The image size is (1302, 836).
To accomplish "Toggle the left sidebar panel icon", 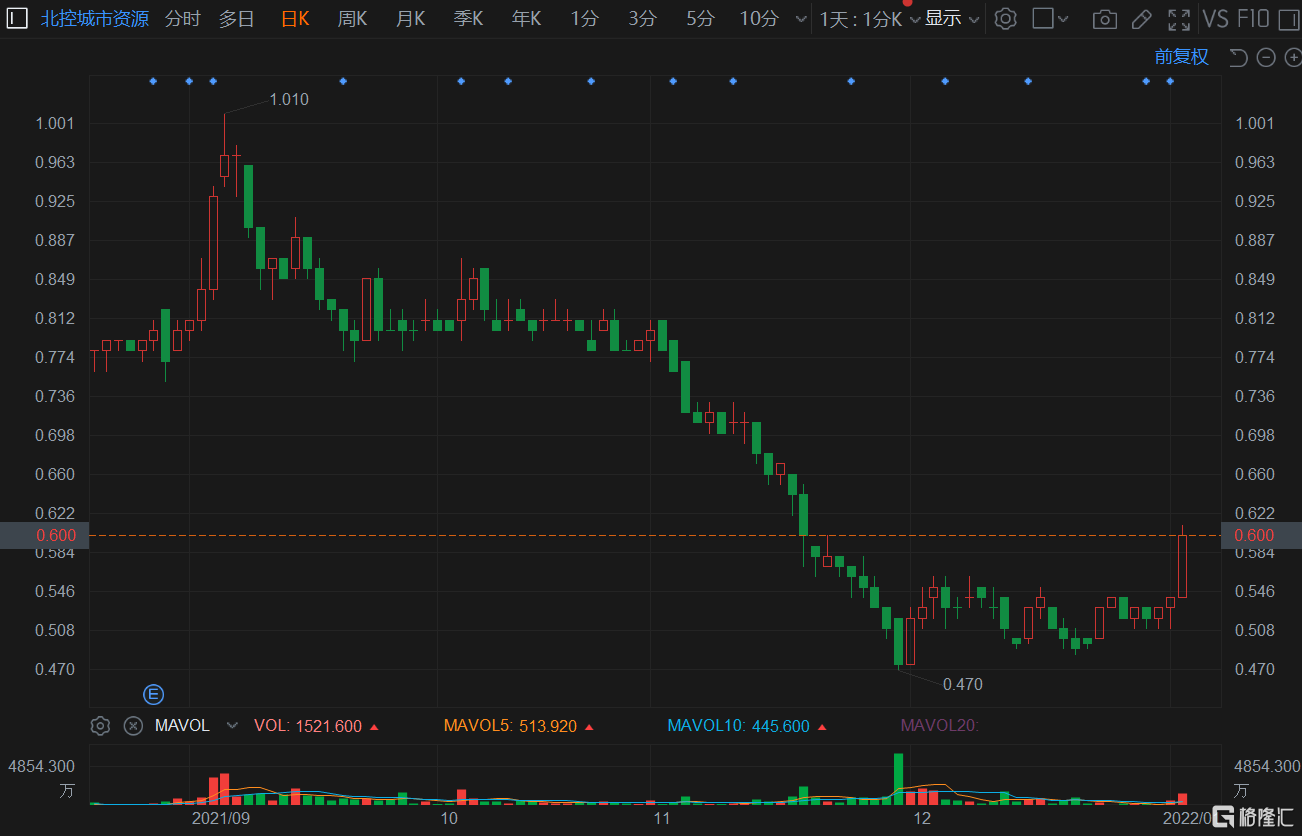I will [x=17, y=18].
